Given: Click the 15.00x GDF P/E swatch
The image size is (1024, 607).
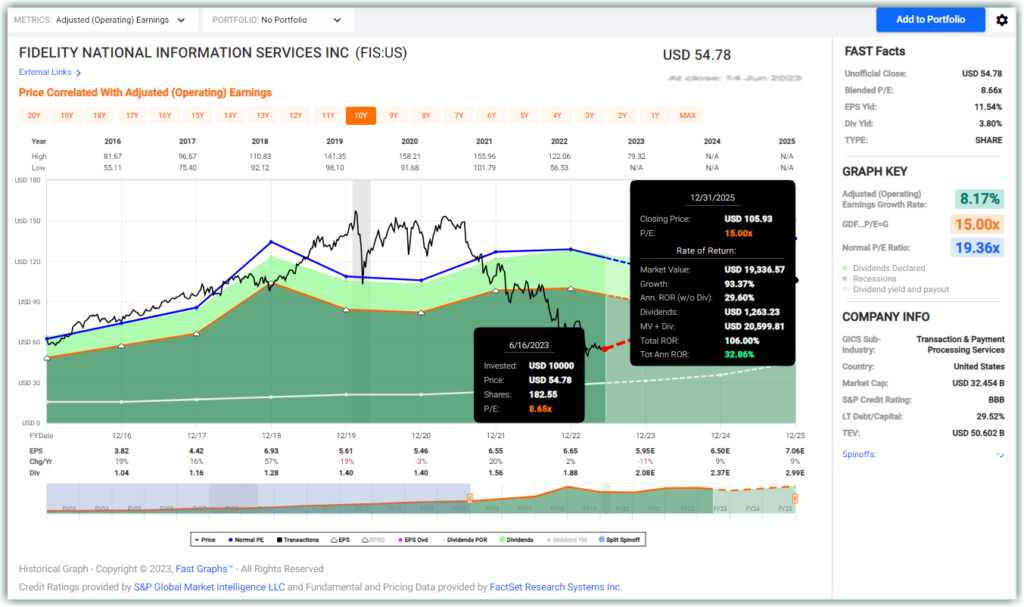Looking at the screenshot, I should (977, 224).
